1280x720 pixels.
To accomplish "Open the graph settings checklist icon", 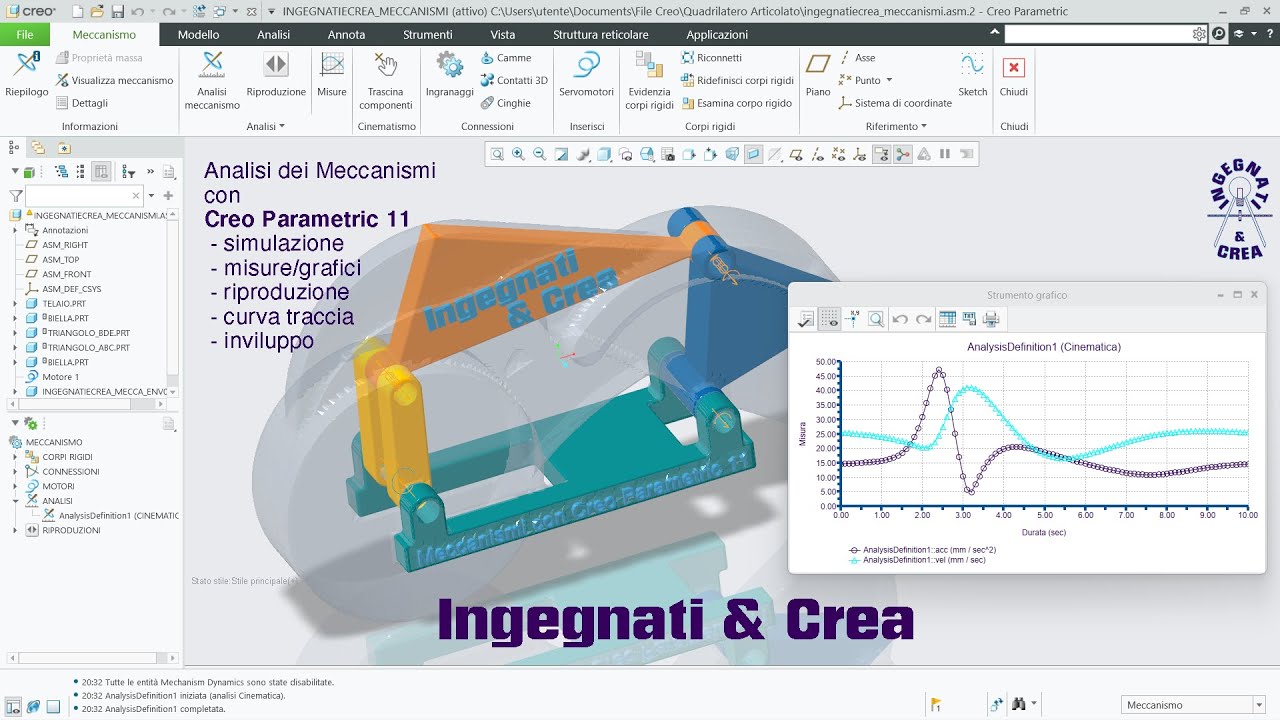I will 805,319.
